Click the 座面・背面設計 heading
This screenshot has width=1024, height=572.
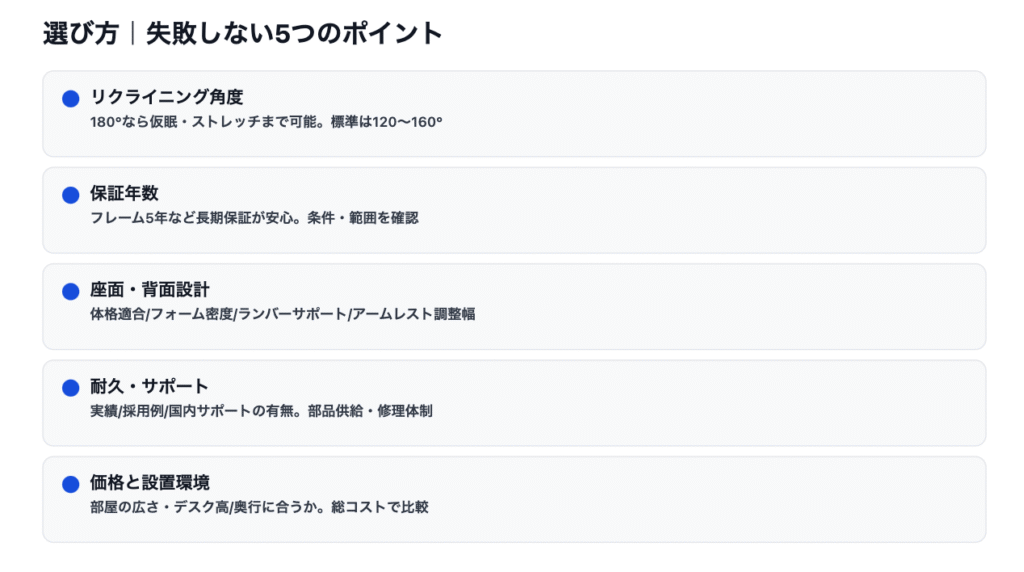(150, 290)
